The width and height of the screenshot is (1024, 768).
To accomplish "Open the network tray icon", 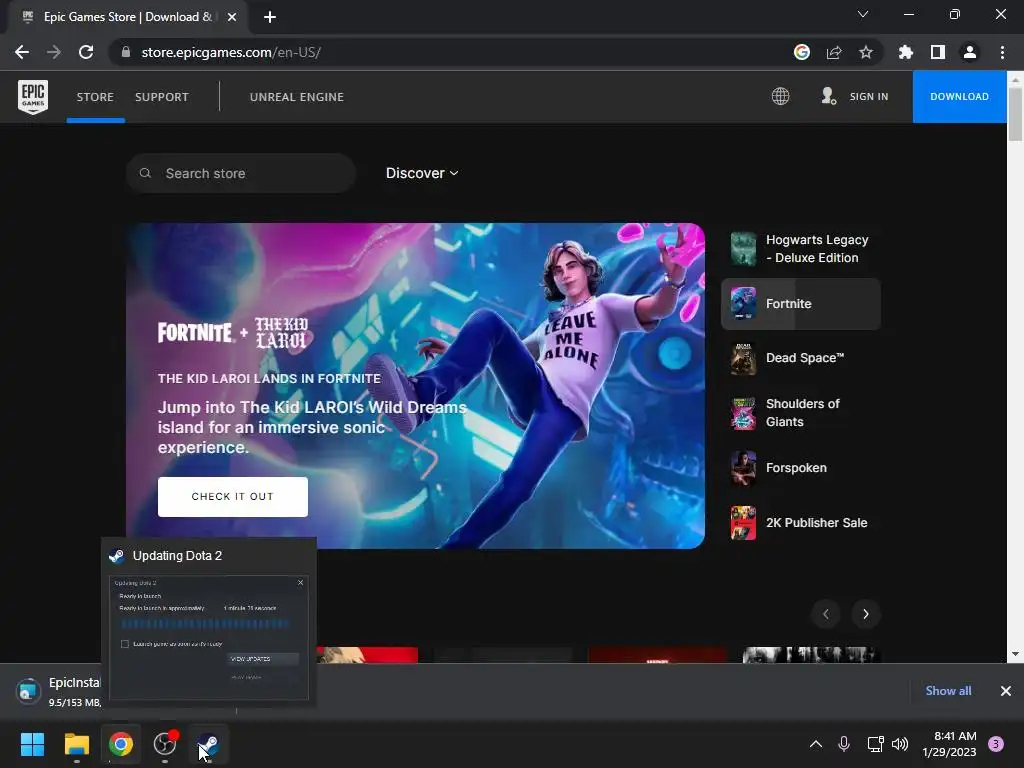I will click(875, 744).
